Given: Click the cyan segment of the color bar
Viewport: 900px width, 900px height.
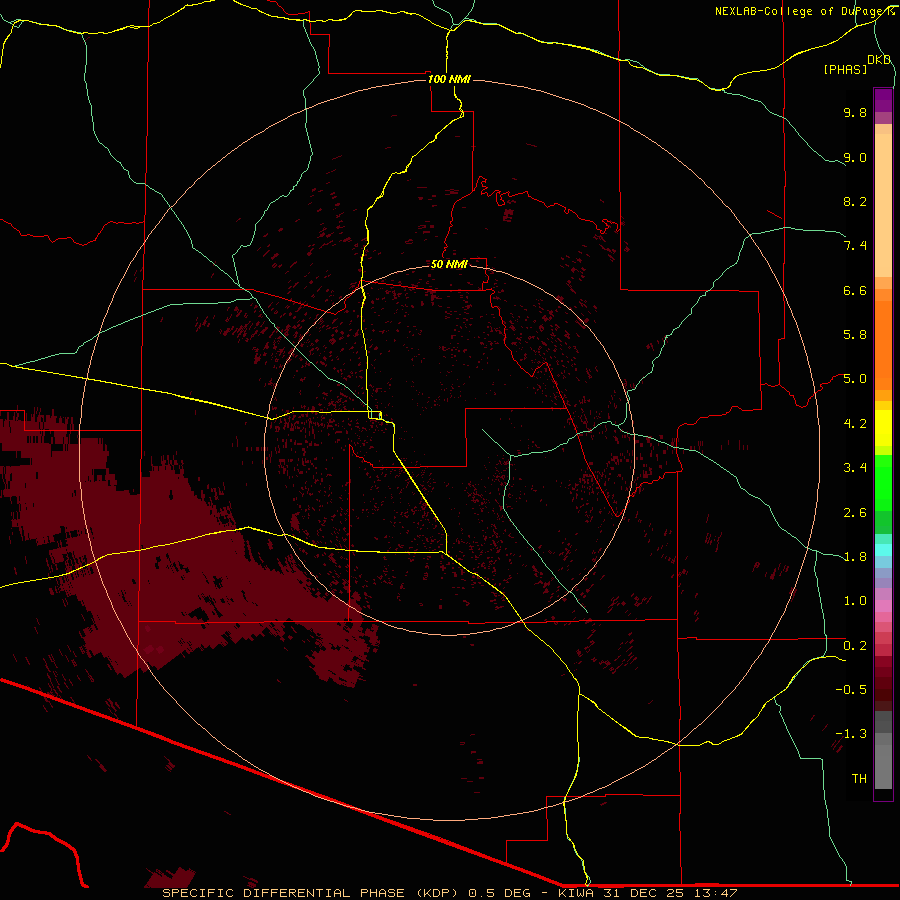Looking at the screenshot, I should pyautogui.click(x=883, y=549).
